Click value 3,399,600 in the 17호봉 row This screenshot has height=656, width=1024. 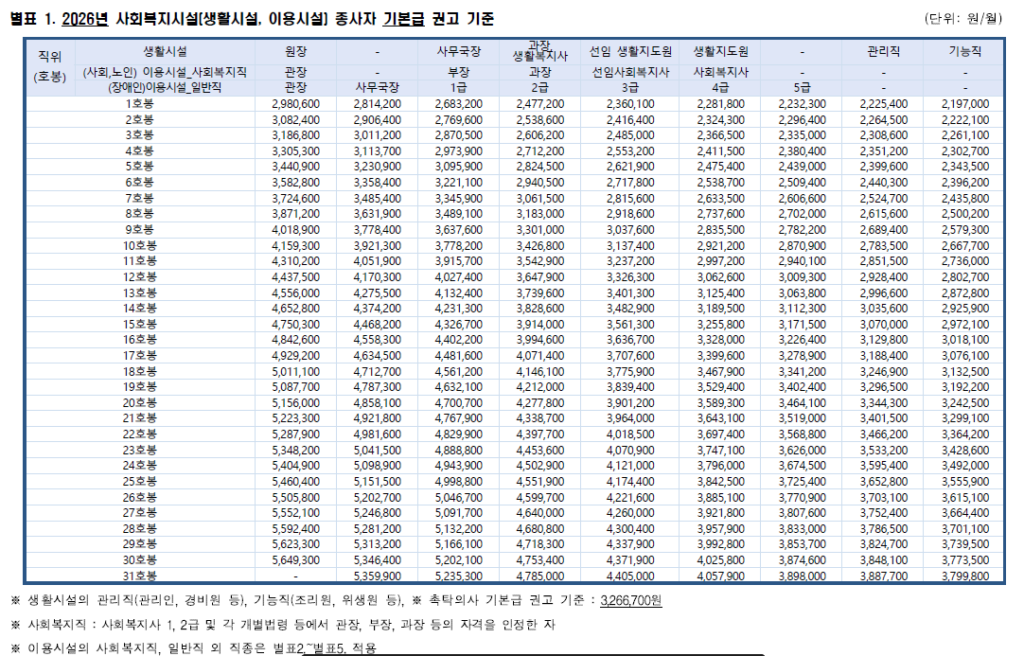(x=720, y=355)
